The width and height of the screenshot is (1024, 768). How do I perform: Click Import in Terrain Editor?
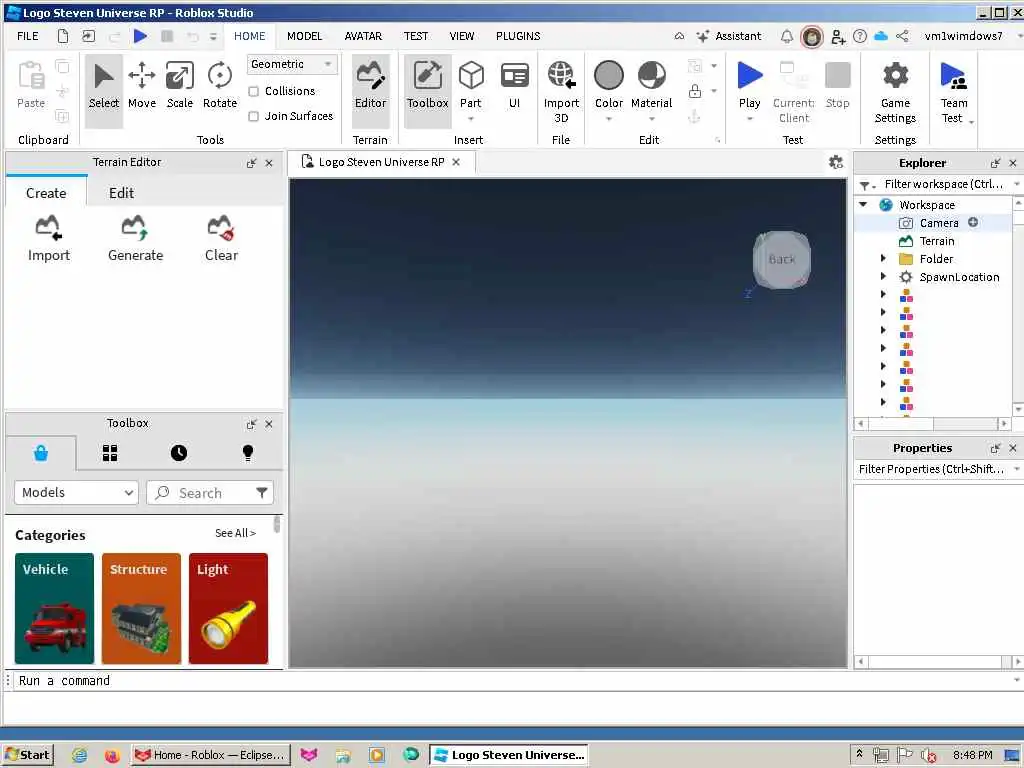[49, 238]
